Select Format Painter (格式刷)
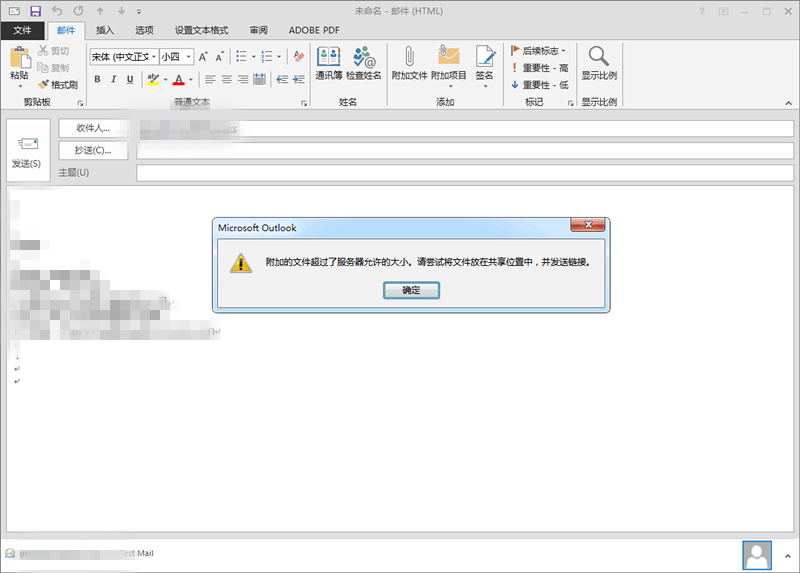Image resolution: width=800 pixels, height=573 pixels. pos(58,85)
